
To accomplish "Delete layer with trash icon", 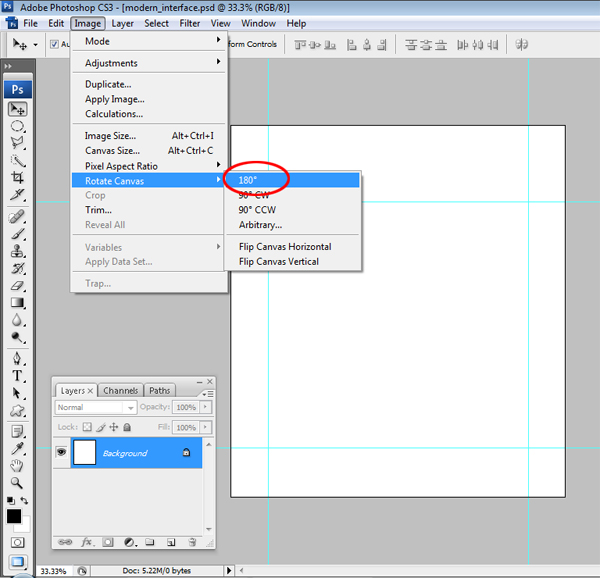I will click(x=192, y=542).
